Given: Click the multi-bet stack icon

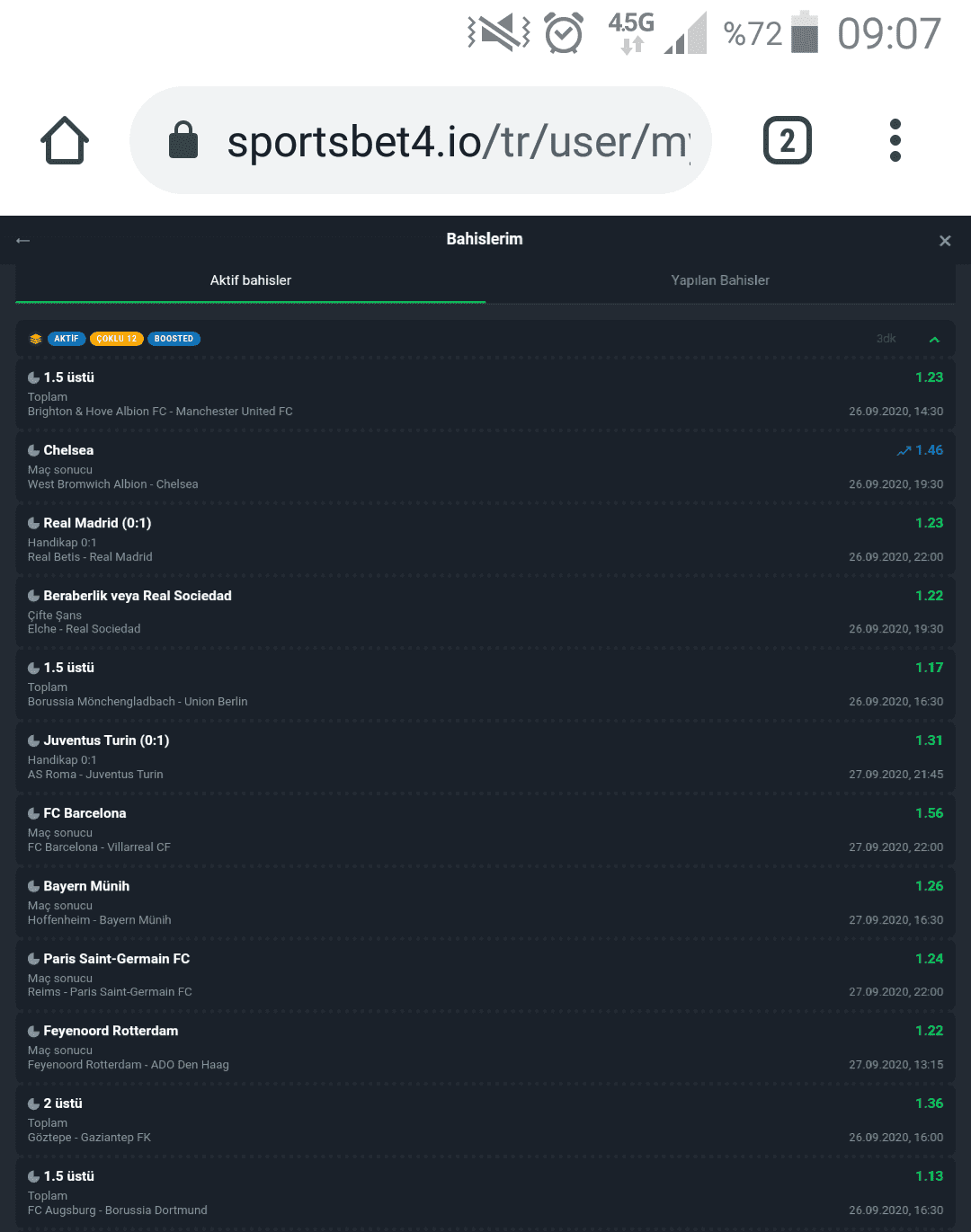Looking at the screenshot, I should point(36,339).
